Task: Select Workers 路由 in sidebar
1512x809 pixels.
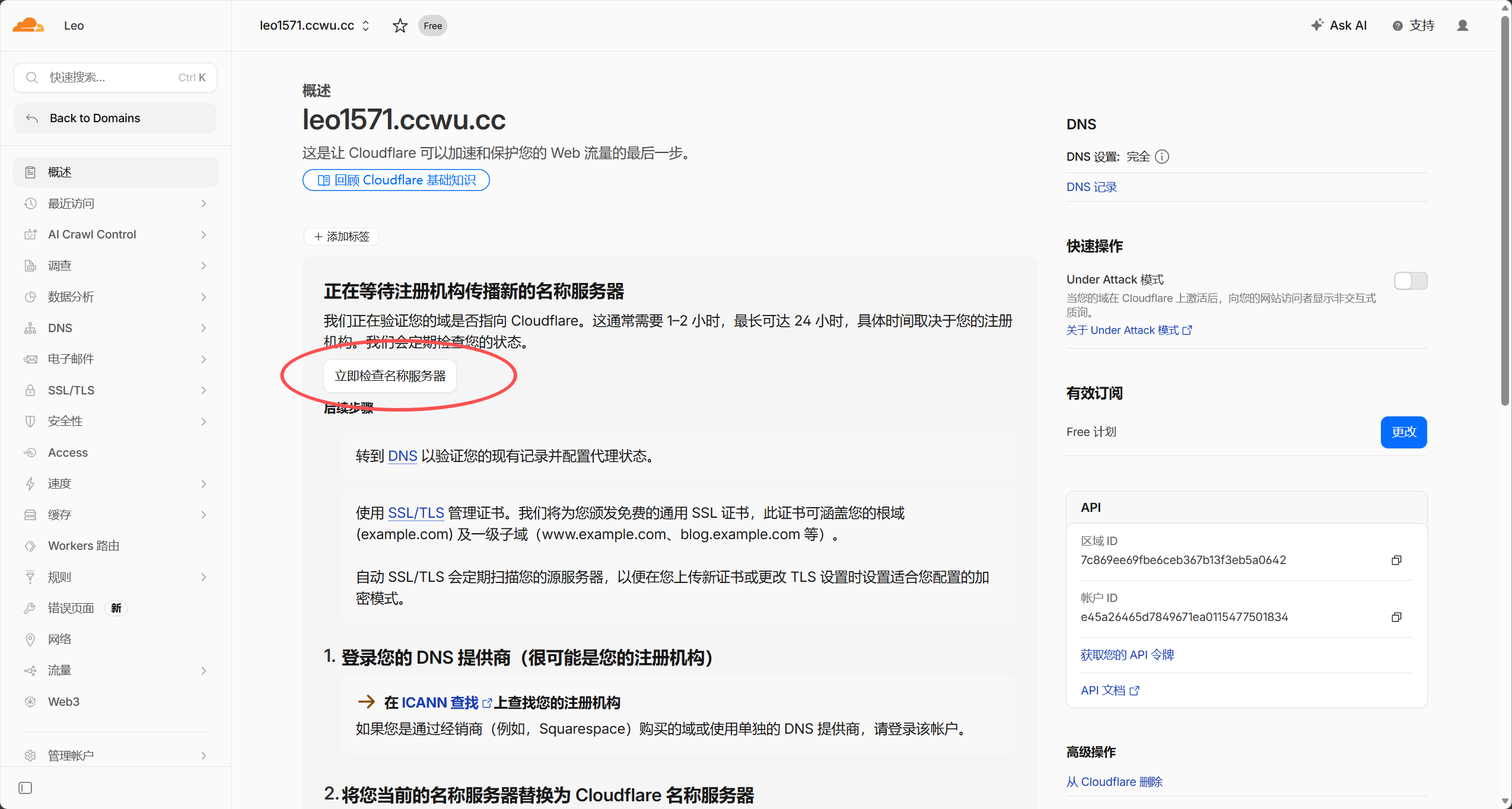Action: [116, 546]
